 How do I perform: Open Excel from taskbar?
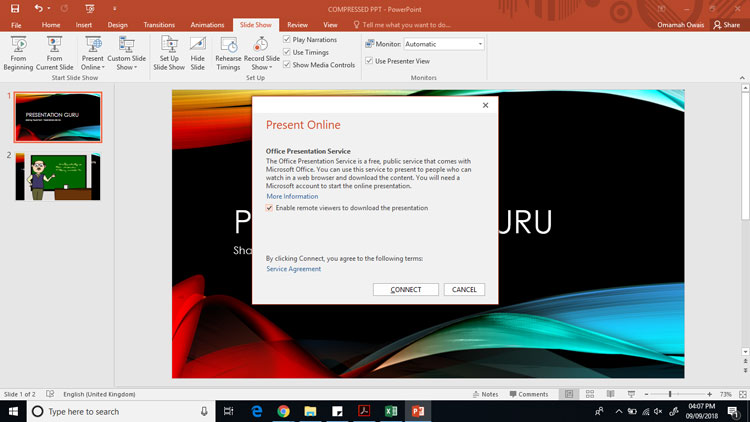coord(391,411)
